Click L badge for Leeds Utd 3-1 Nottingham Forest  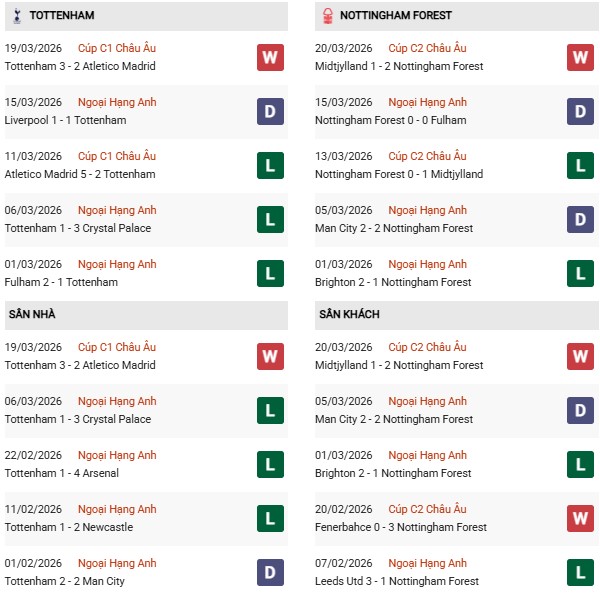[580, 572]
